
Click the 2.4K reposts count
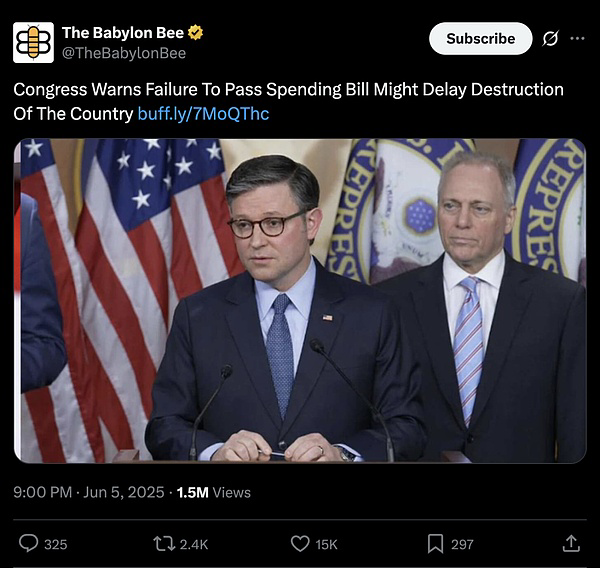(x=194, y=544)
